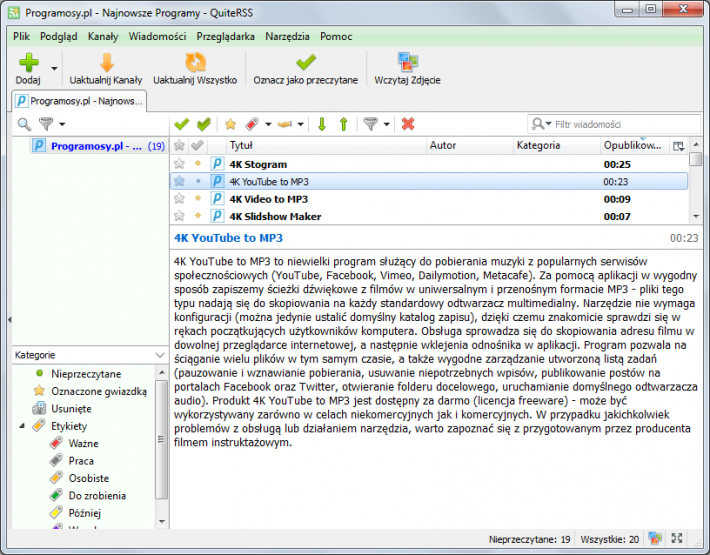
Task: Open the Plik menu
Action: point(21,37)
